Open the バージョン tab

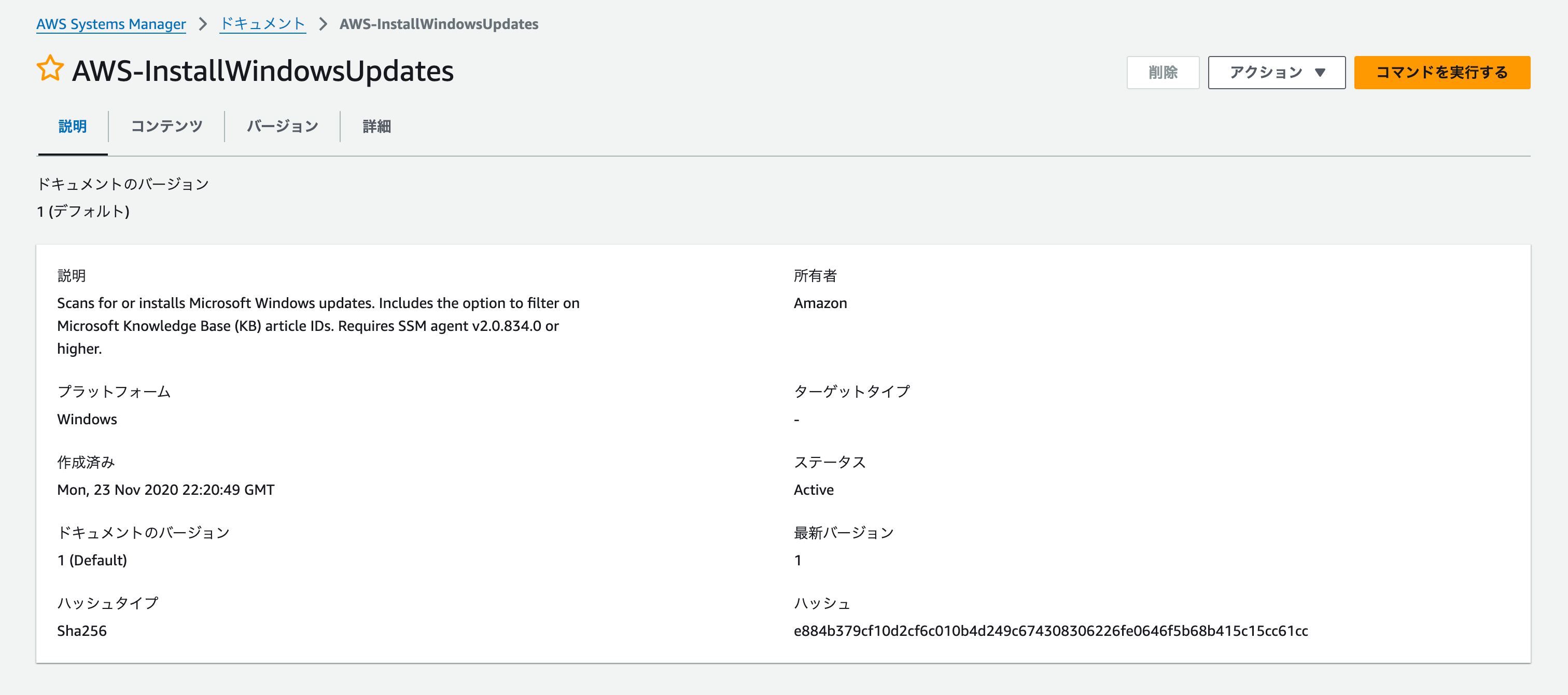point(283,126)
